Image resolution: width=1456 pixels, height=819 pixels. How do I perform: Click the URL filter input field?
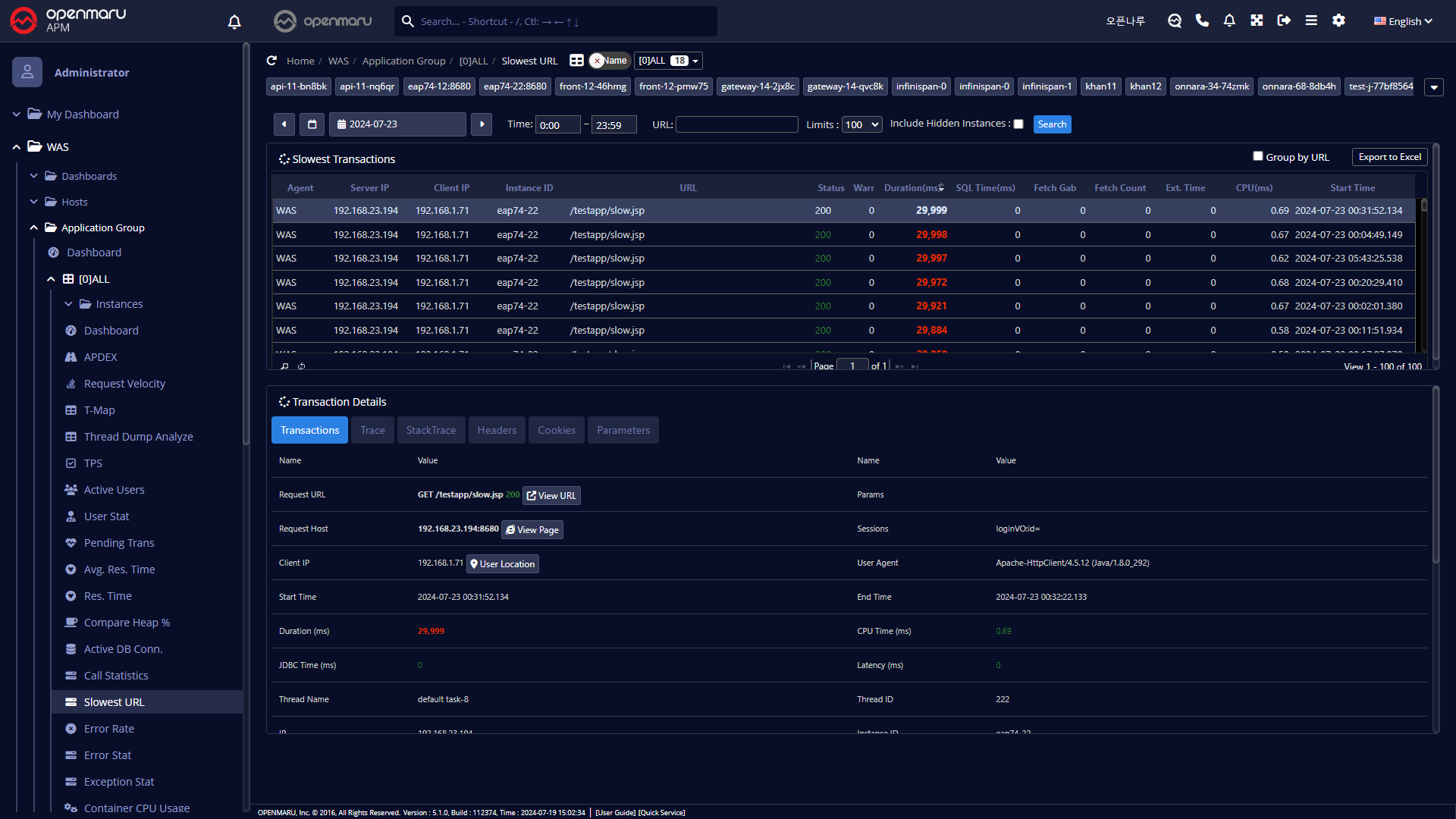pos(736,124)
